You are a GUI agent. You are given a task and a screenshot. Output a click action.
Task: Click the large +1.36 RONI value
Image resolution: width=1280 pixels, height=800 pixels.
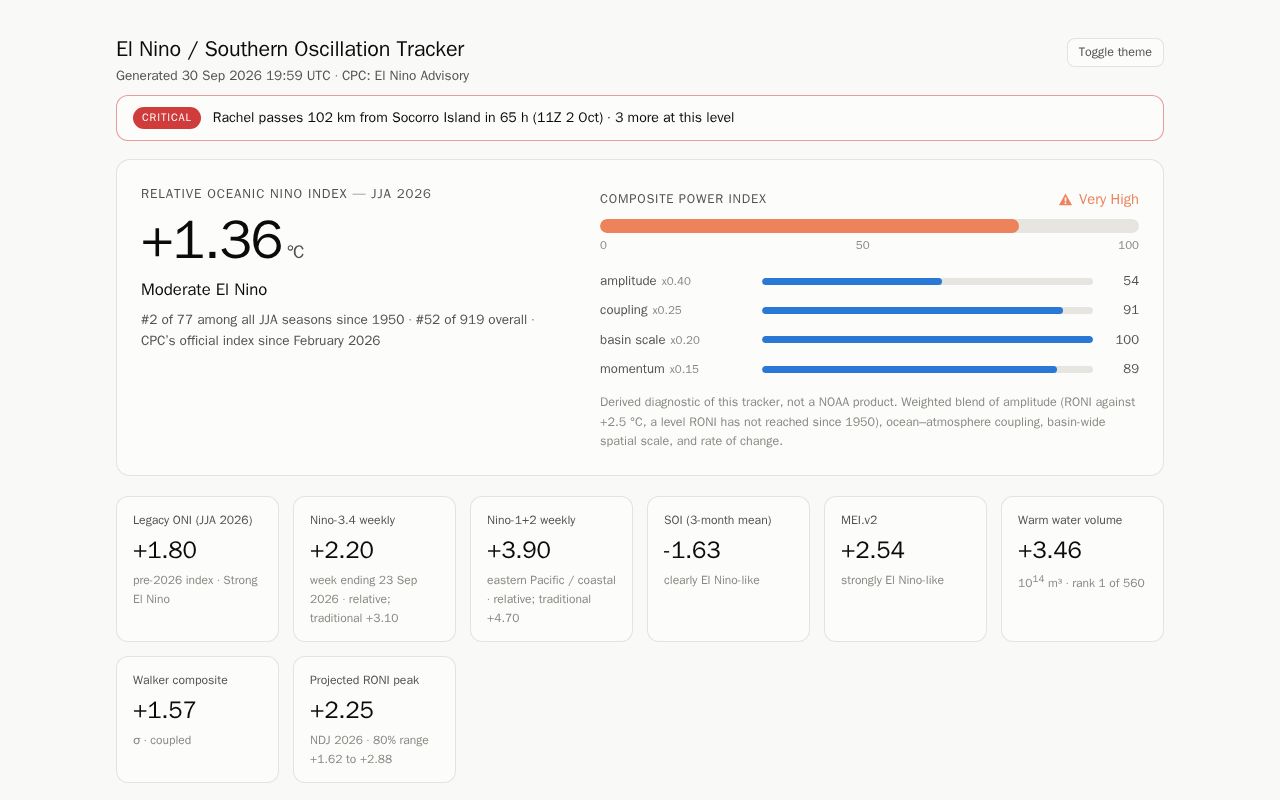(x=211, y=240)
